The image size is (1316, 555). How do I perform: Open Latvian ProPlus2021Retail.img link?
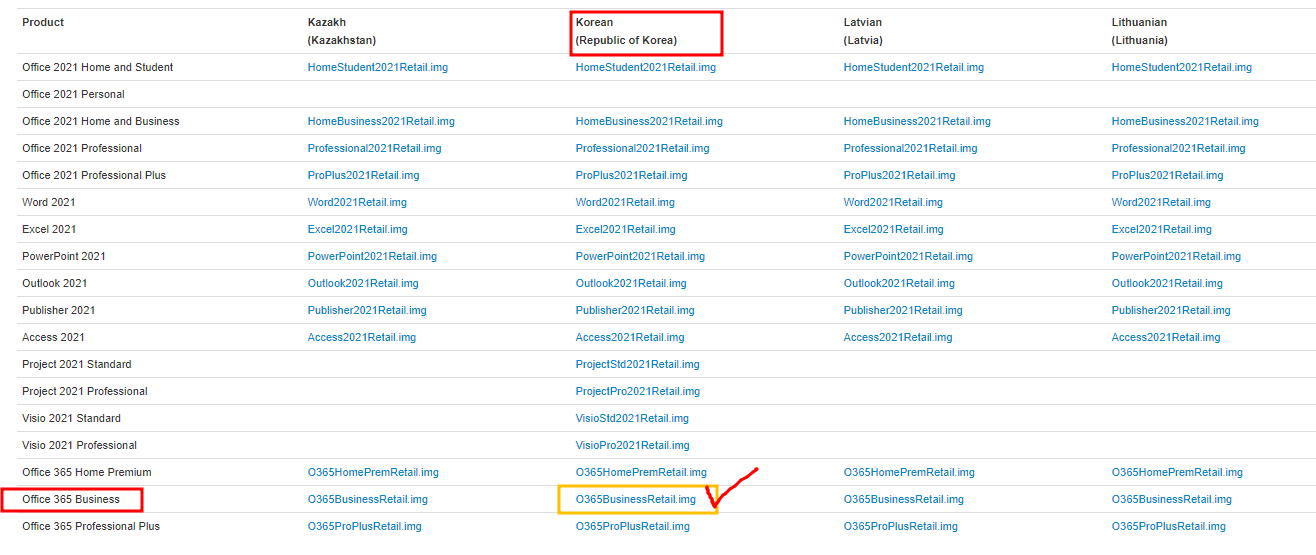[x=900, y=175]
